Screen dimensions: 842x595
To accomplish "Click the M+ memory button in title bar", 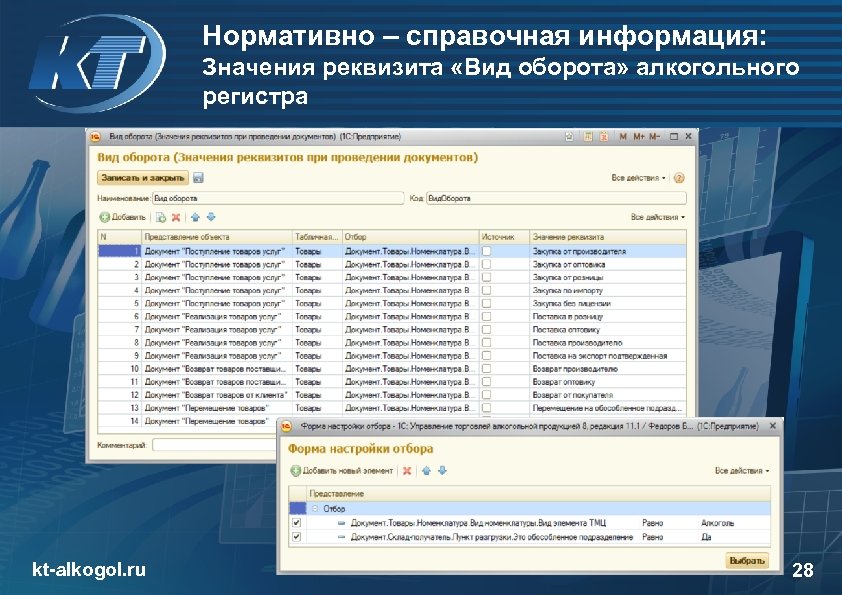I will 638,137.
